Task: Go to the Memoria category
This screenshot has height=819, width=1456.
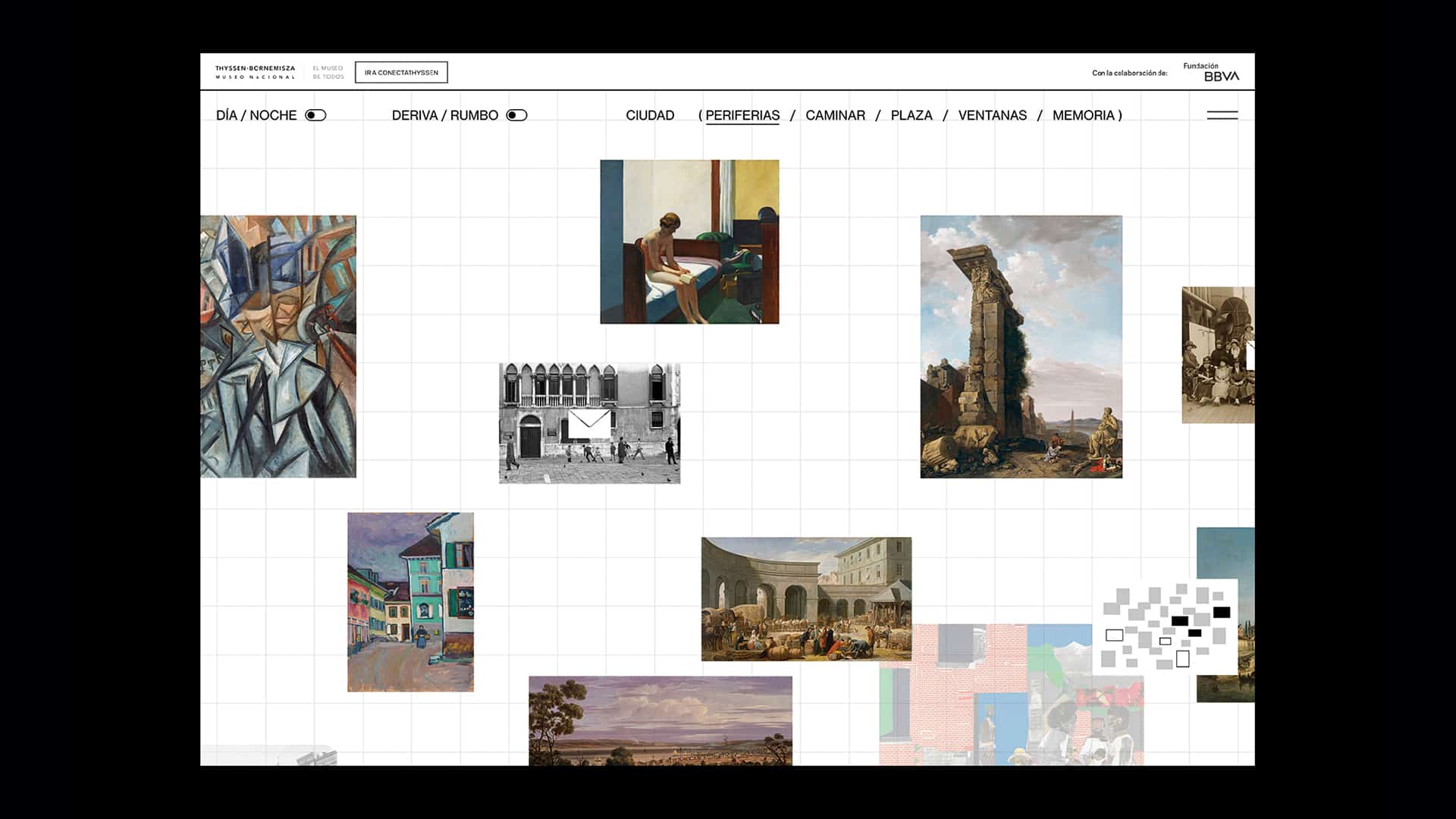Action: [x=1083, y=115]
